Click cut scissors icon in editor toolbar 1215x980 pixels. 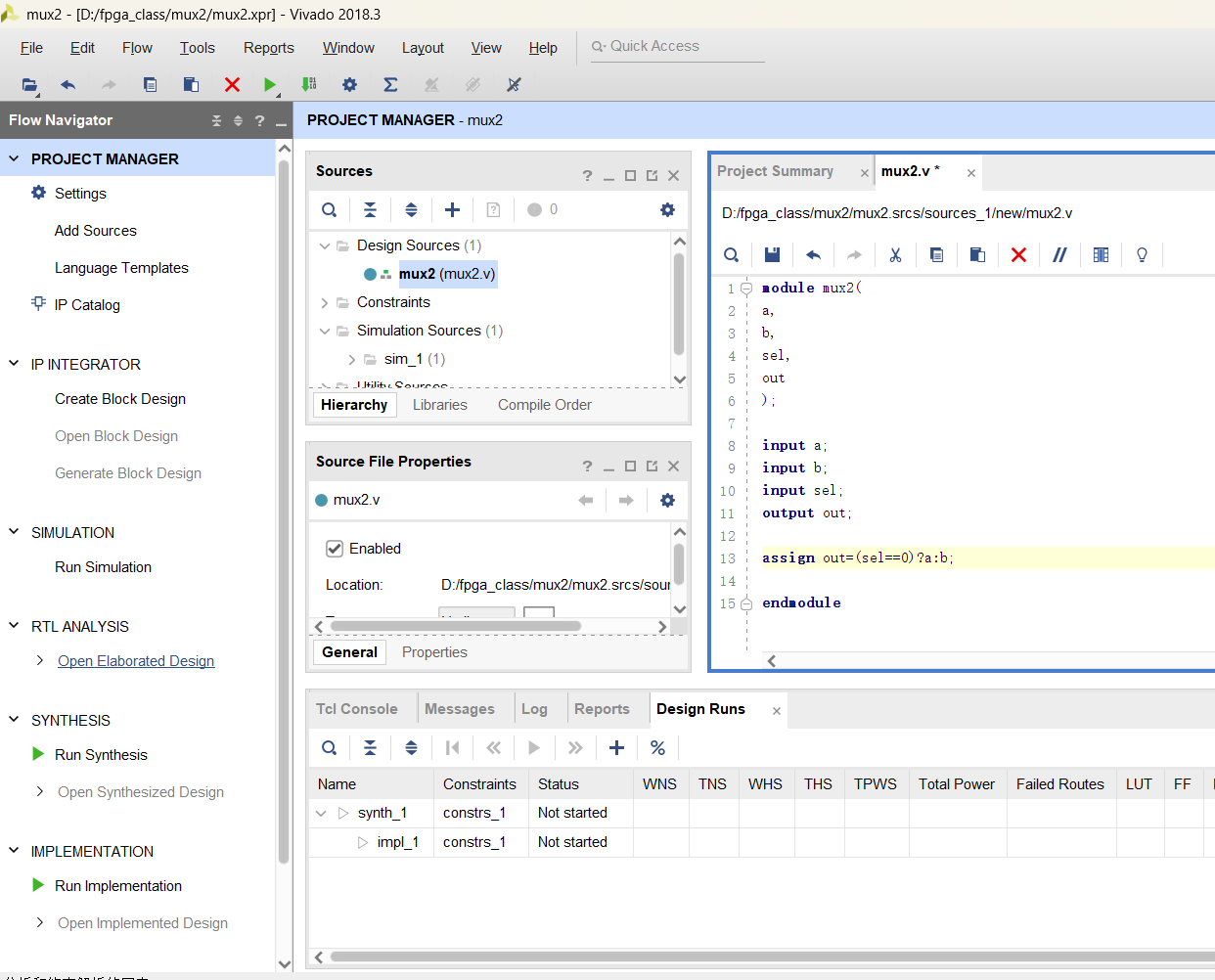click(895, 254)
